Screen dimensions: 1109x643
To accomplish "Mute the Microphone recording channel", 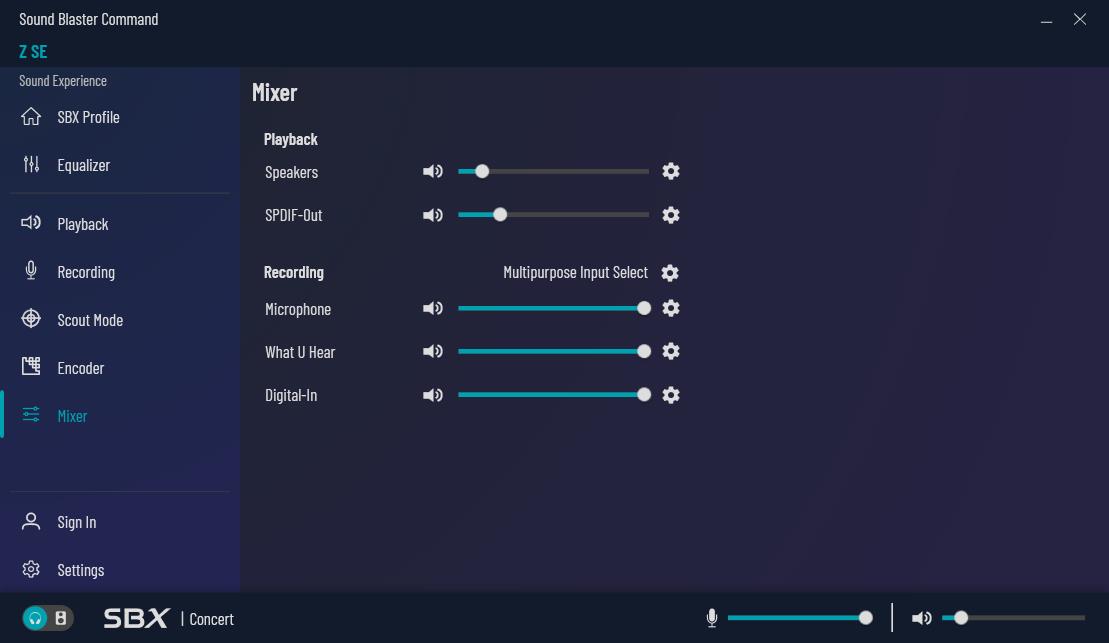I will [433, 308].
